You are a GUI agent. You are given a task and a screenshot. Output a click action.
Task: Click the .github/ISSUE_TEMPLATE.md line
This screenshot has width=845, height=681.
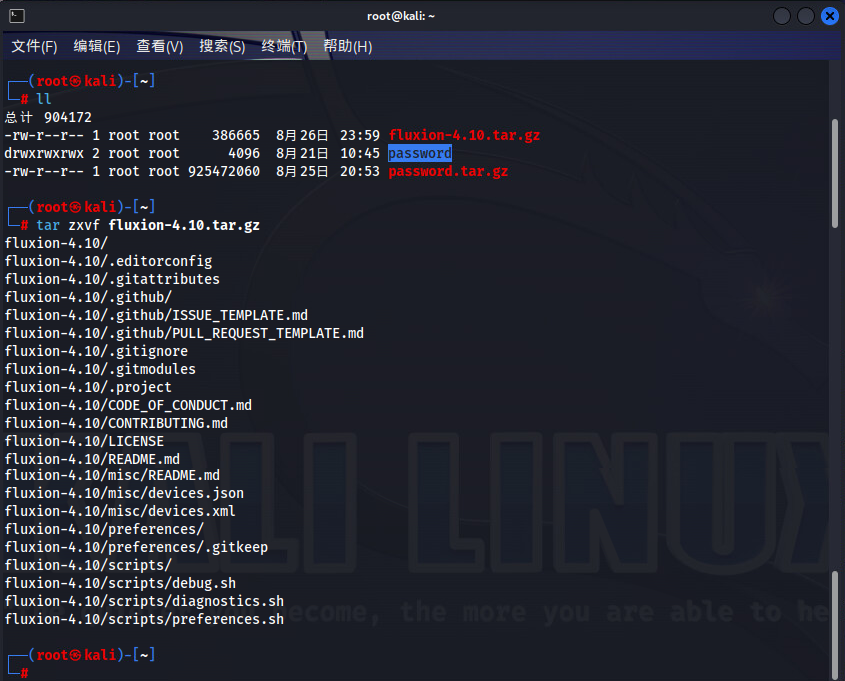(156, 315)
